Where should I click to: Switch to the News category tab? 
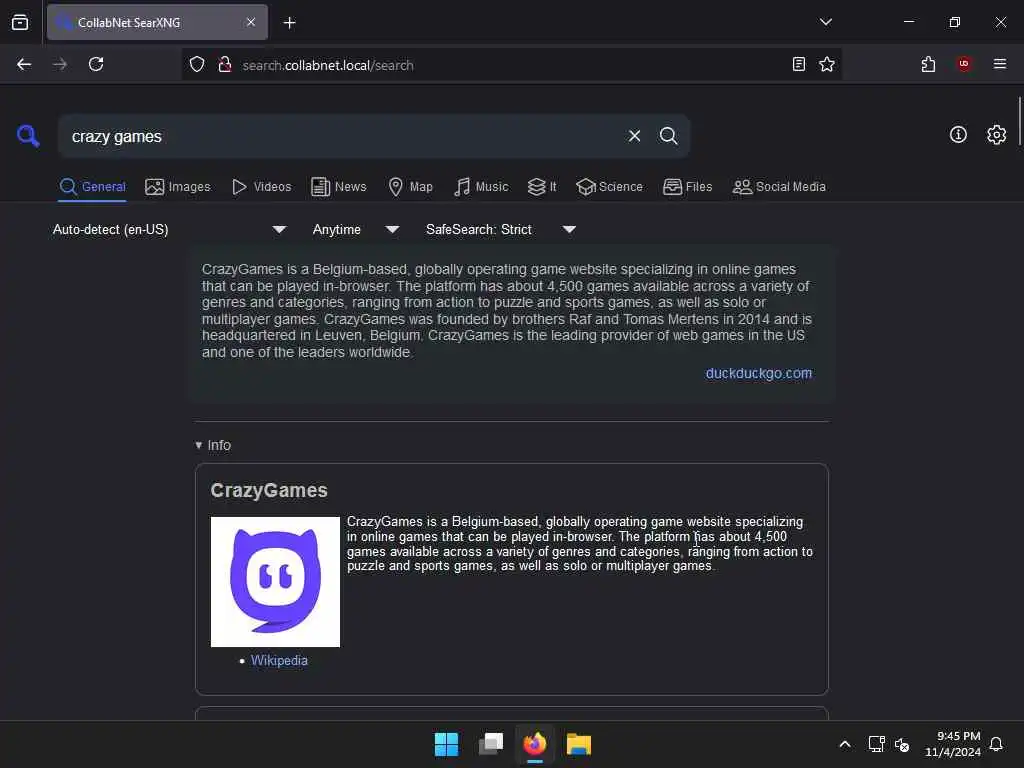(x=338, y=187)
